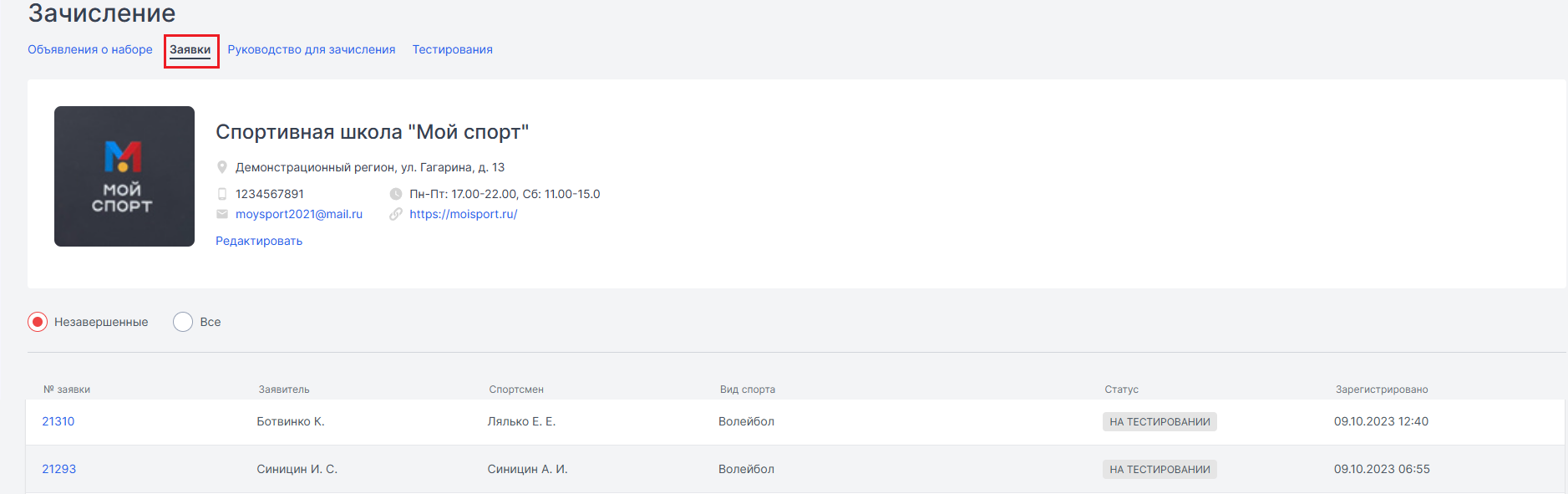Open application number 21293

click(59, 469)
